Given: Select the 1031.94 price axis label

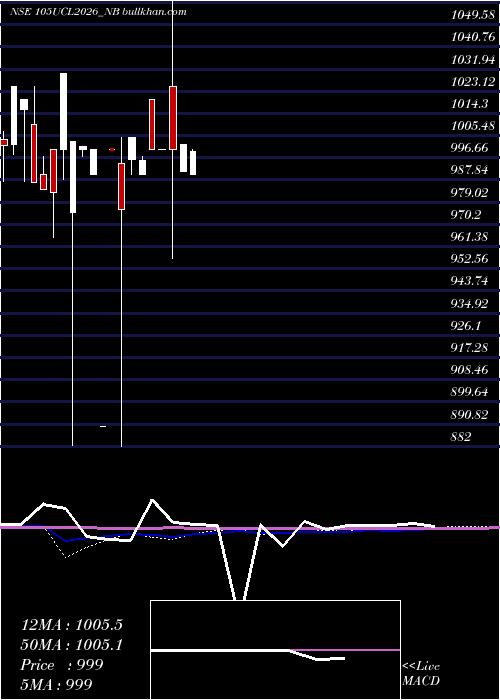Looking at the screenshot, I should (x=473, y=59).
